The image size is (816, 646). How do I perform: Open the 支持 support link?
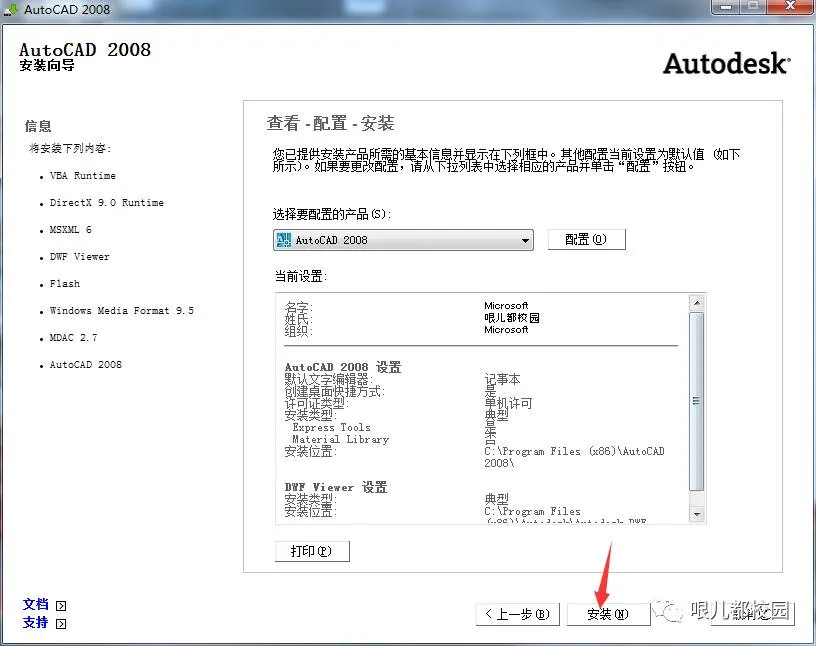point(35,623)
